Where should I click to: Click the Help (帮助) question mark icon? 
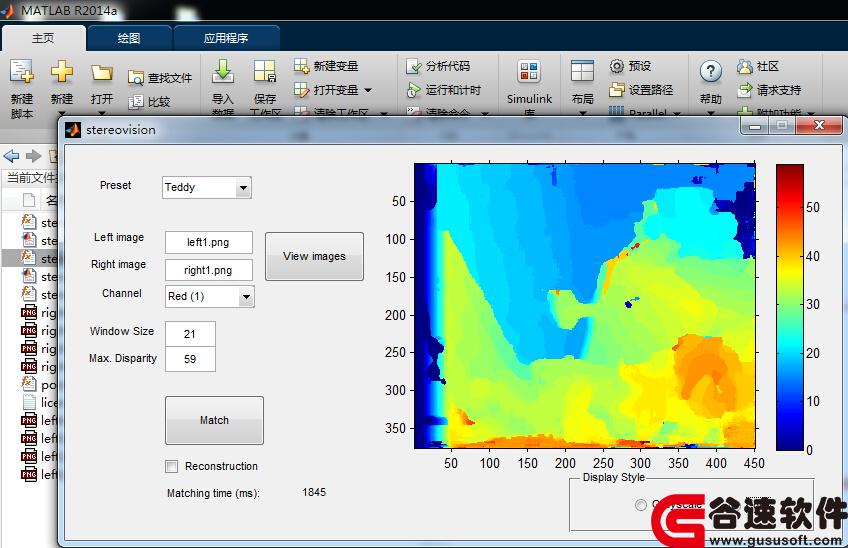[711, 71]
